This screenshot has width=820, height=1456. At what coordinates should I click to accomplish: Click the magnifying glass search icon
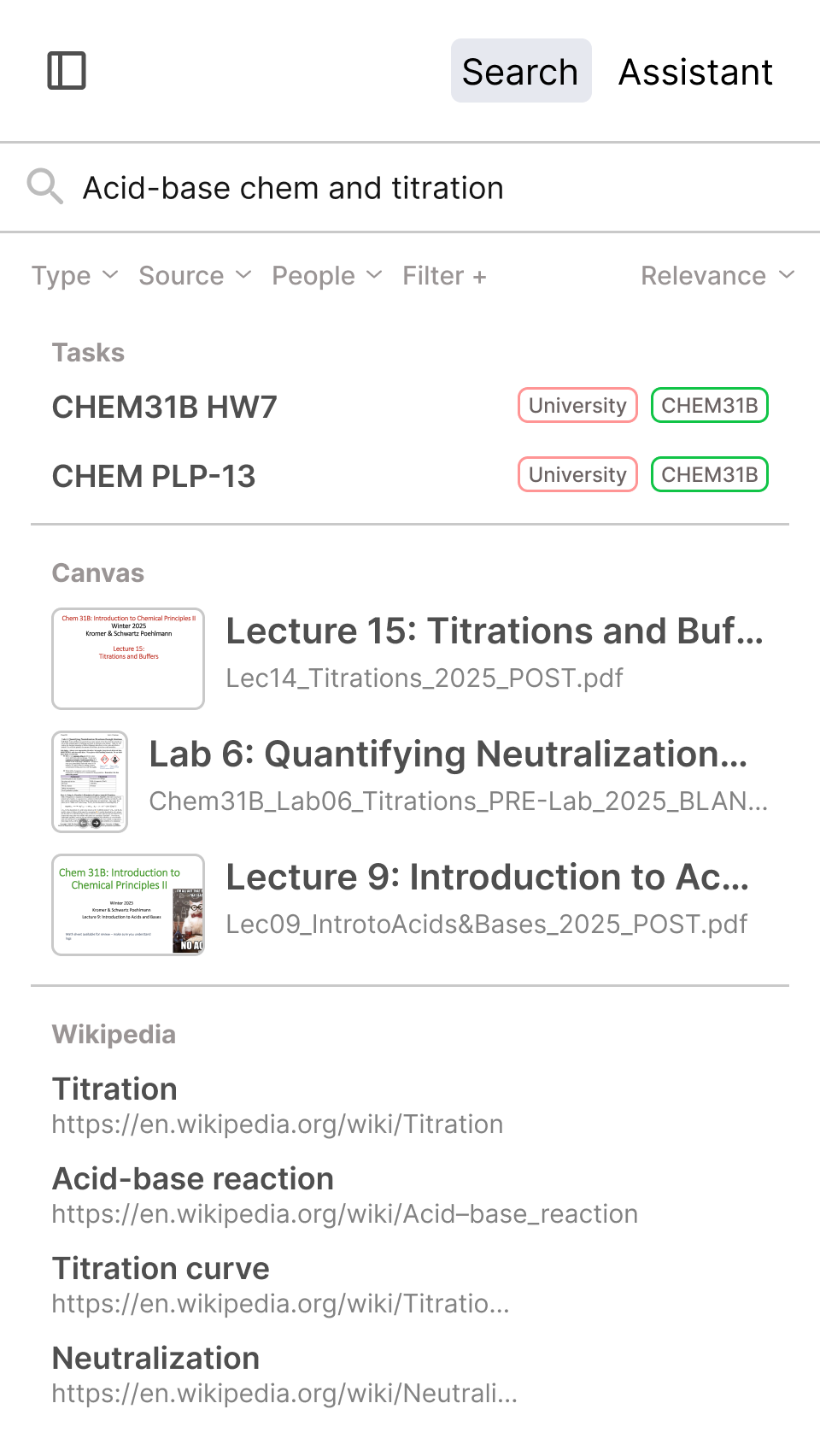tap(44, 186)
